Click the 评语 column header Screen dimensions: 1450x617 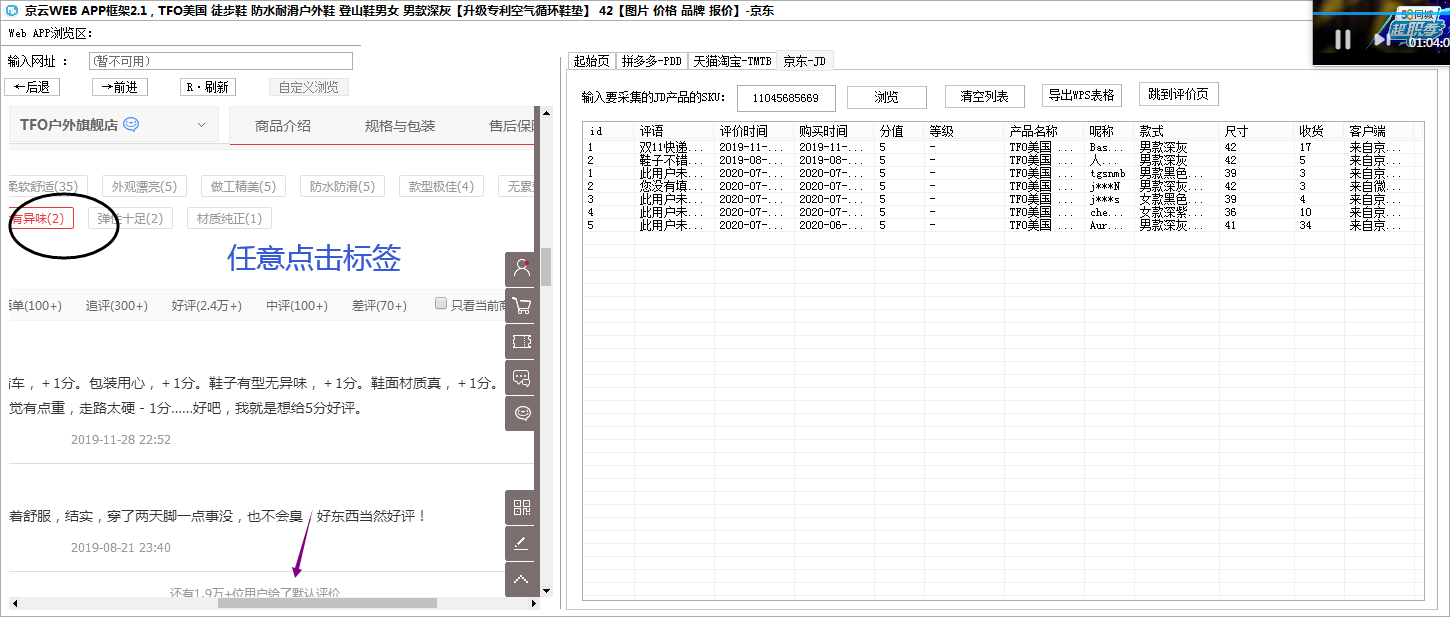coord(674,131)
